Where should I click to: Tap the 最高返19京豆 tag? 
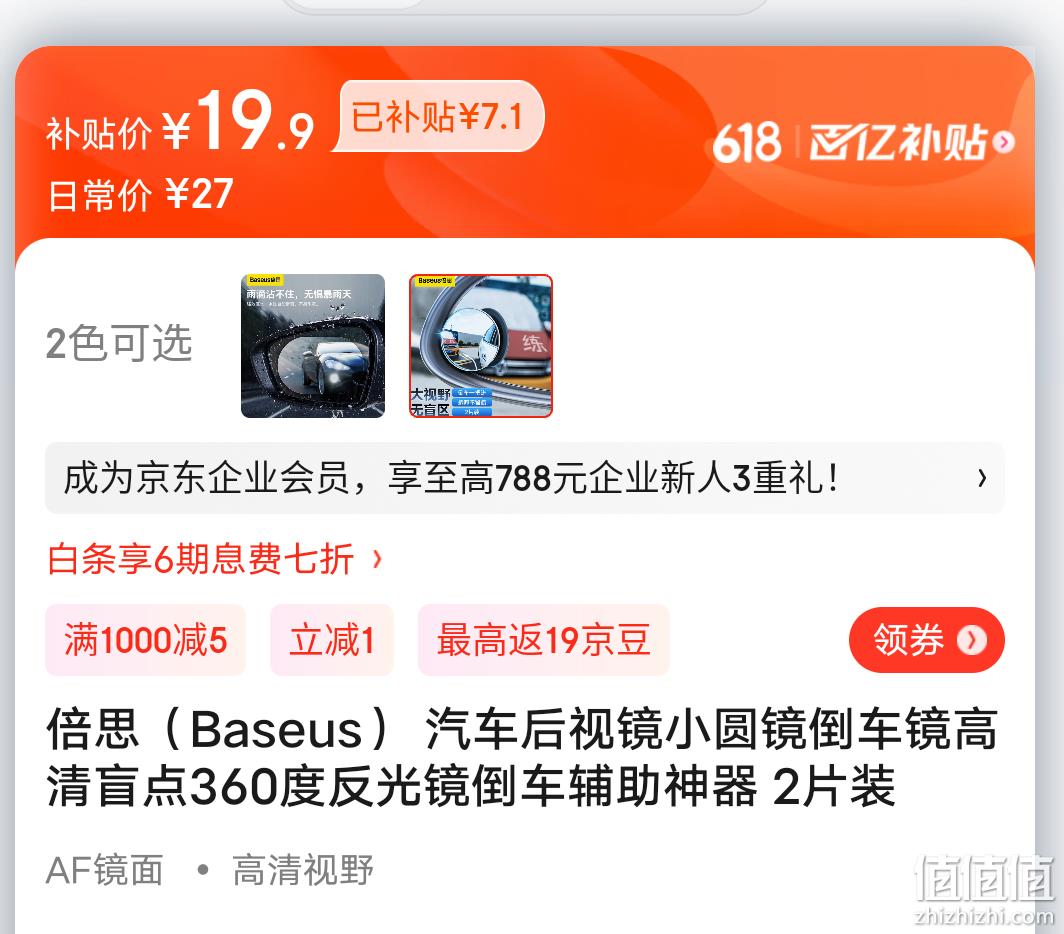click(x=544, y=640)
